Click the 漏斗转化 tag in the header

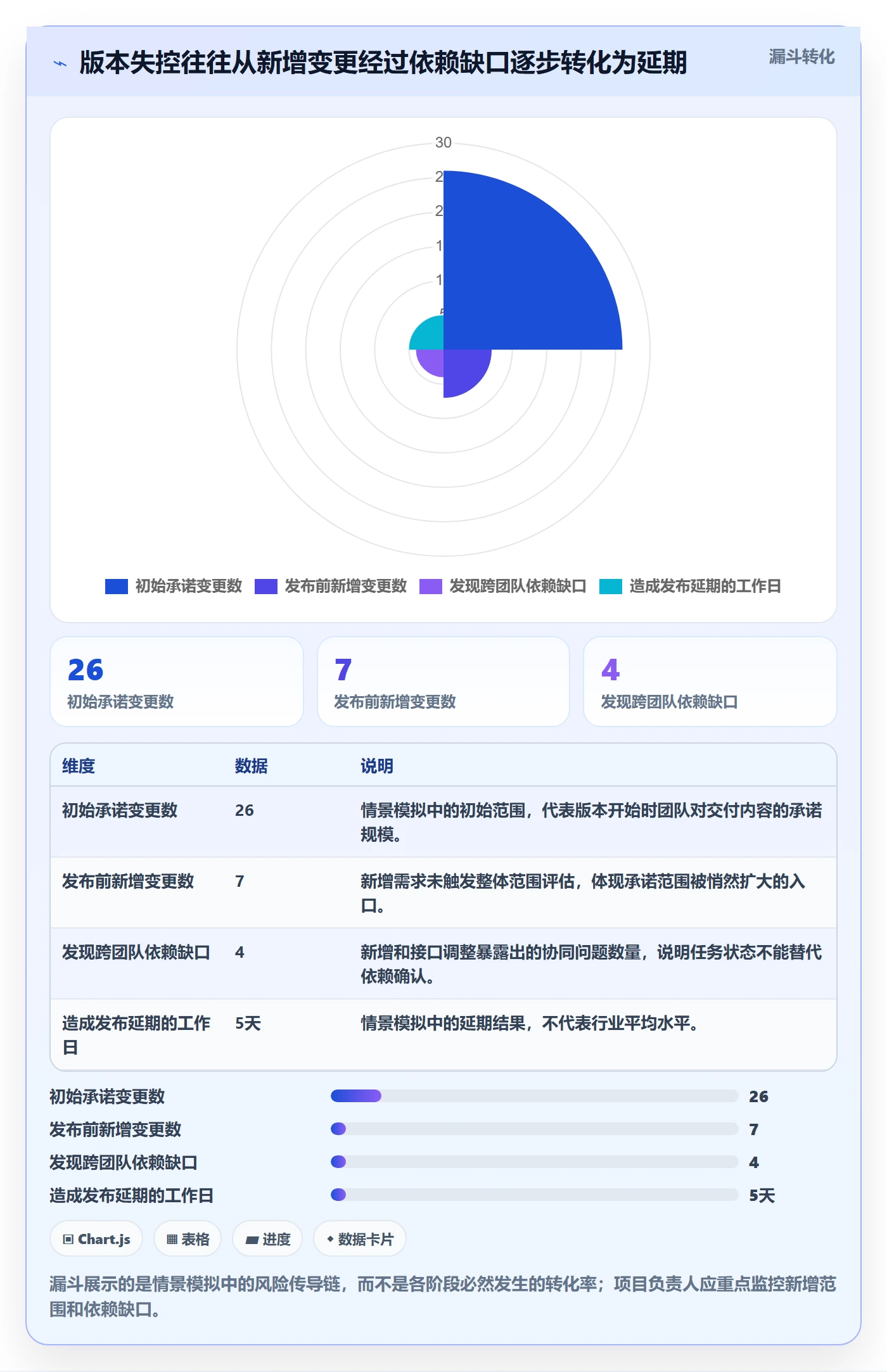coord(801,57)
